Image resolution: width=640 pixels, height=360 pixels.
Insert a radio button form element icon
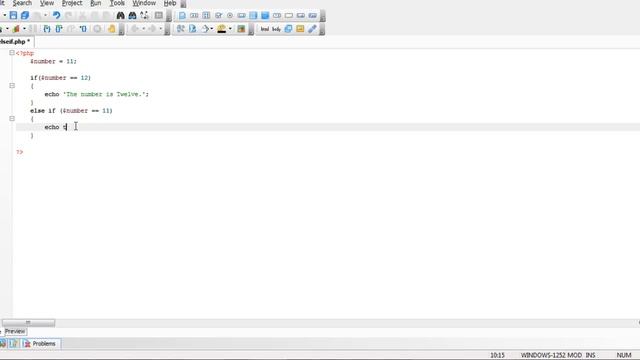pos(230,16)
